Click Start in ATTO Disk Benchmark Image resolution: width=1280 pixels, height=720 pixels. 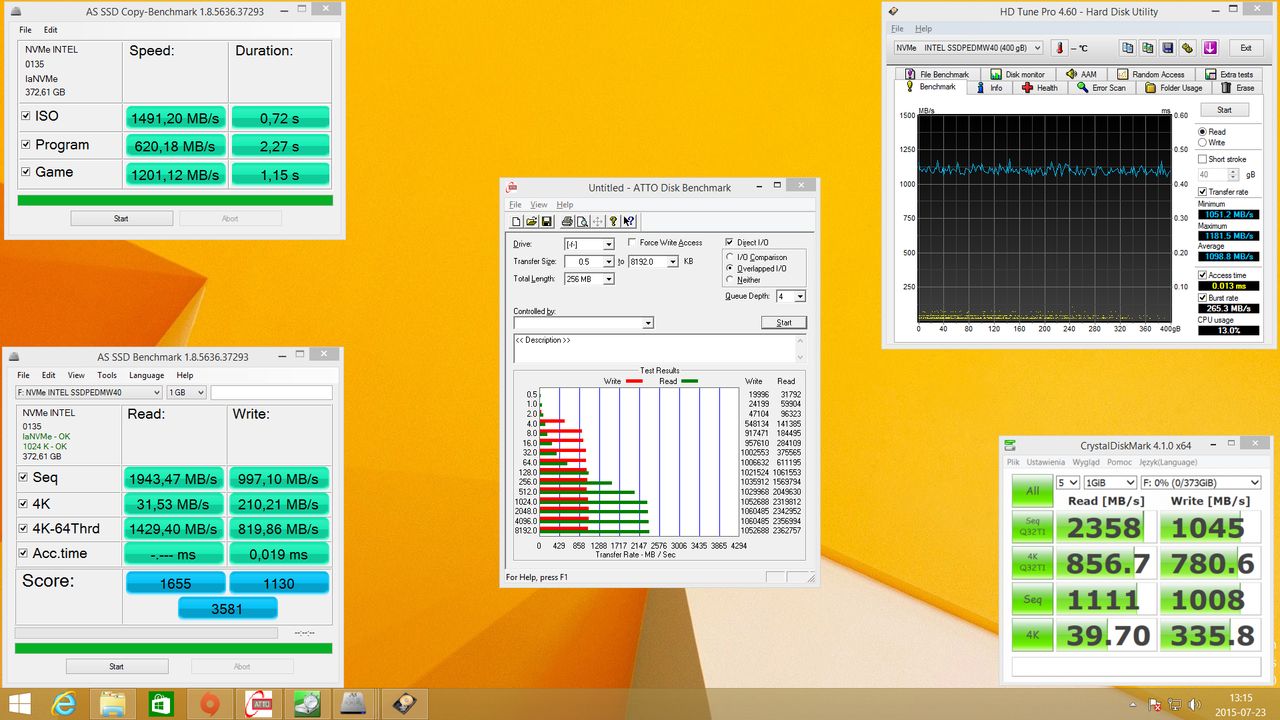pos(784,322)
